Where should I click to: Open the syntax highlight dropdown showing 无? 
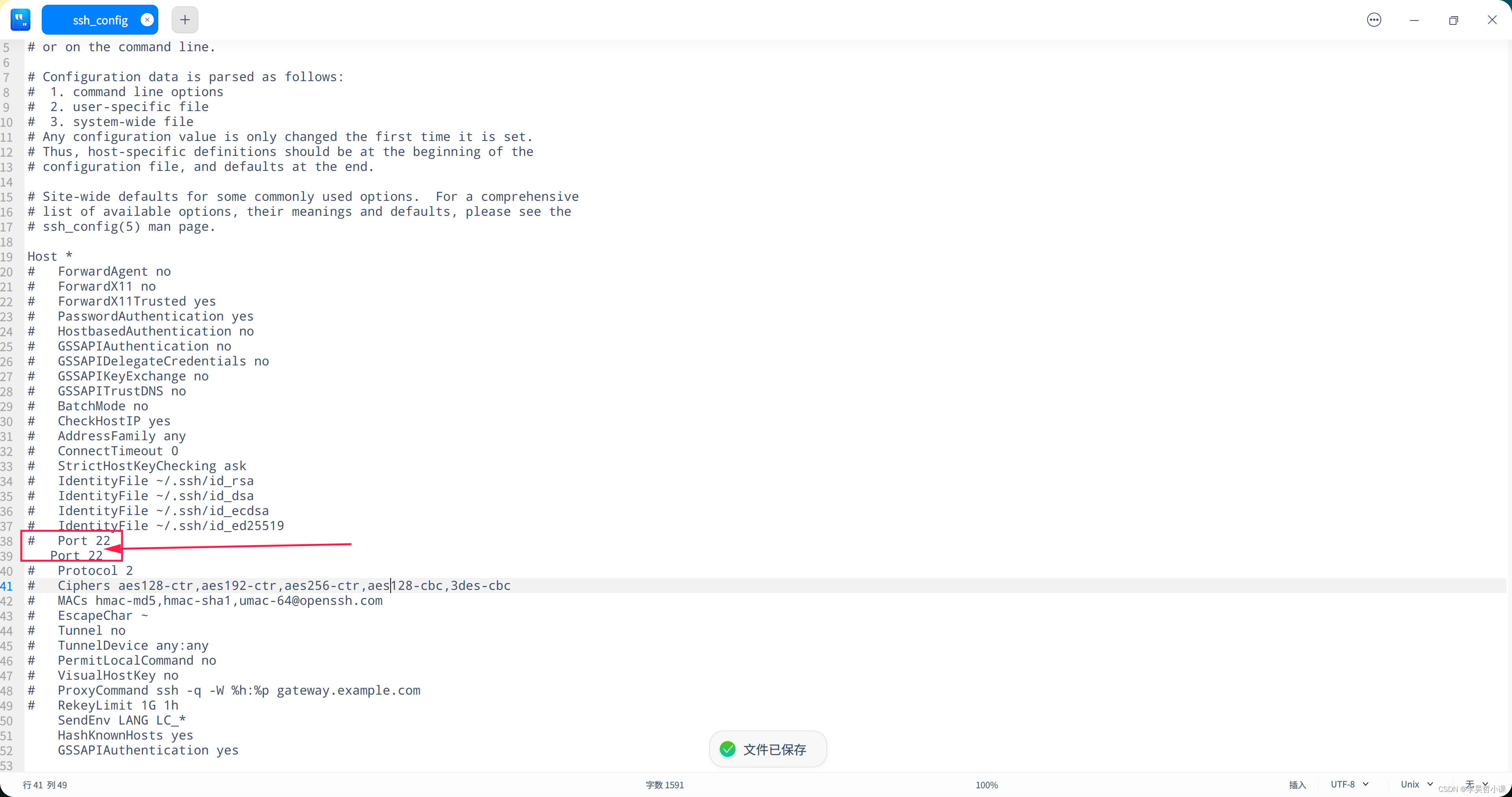point(1477,784)
